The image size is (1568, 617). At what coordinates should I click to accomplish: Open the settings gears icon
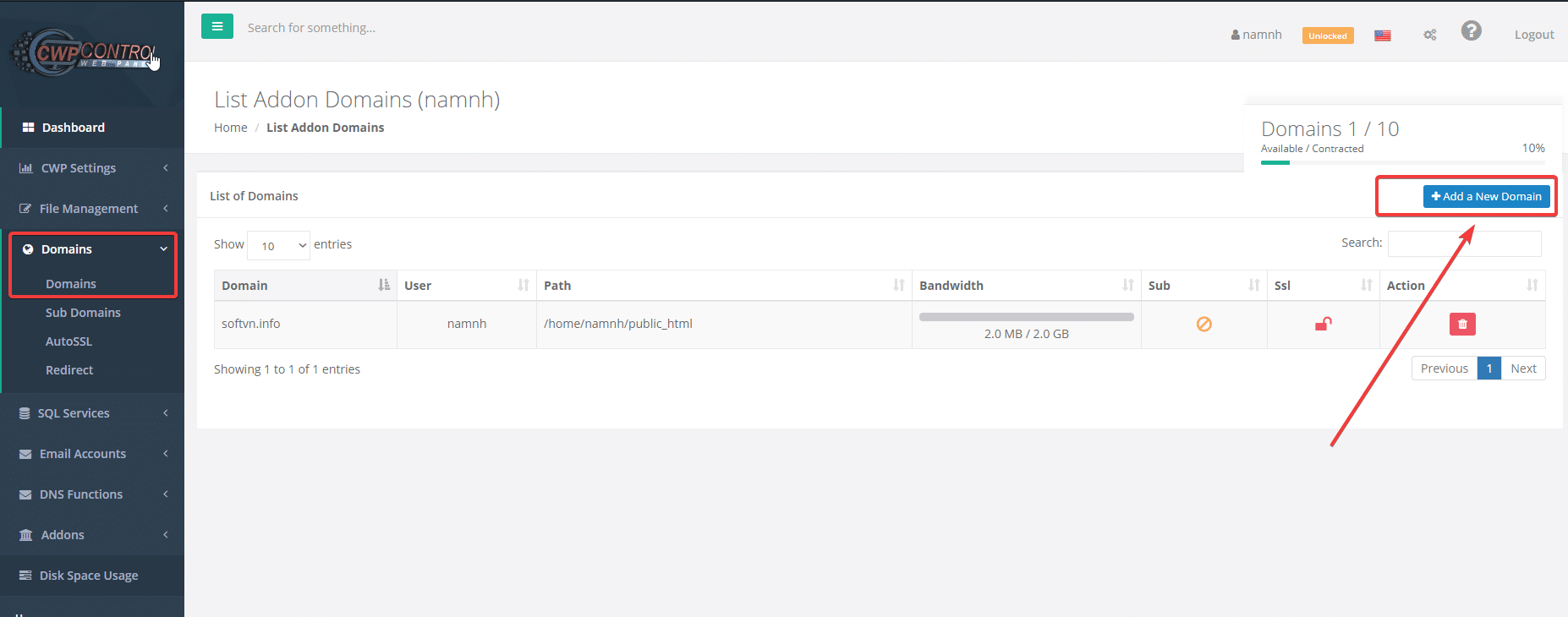[1429, 35]
